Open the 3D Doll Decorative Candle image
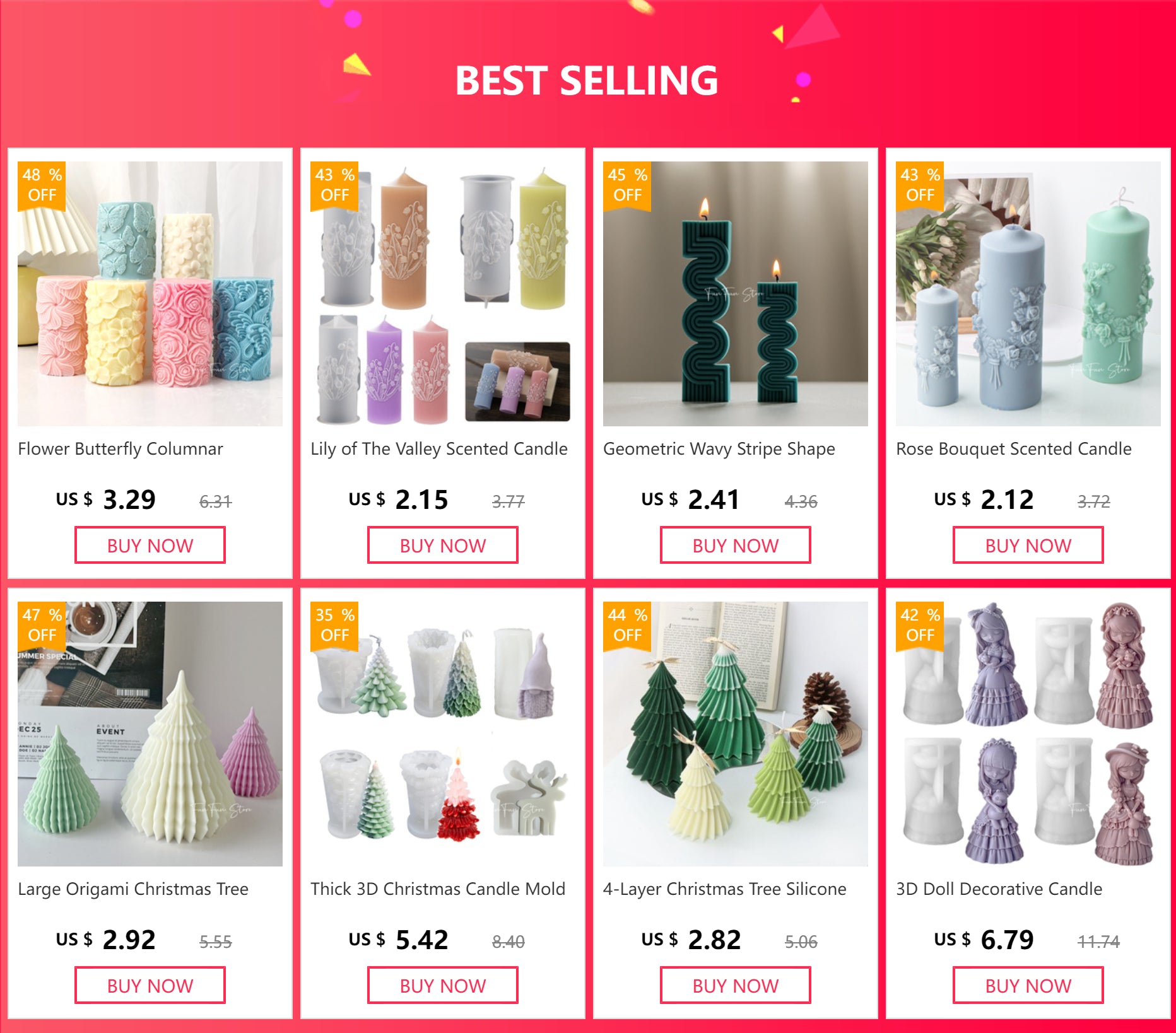 point(1028,734)
